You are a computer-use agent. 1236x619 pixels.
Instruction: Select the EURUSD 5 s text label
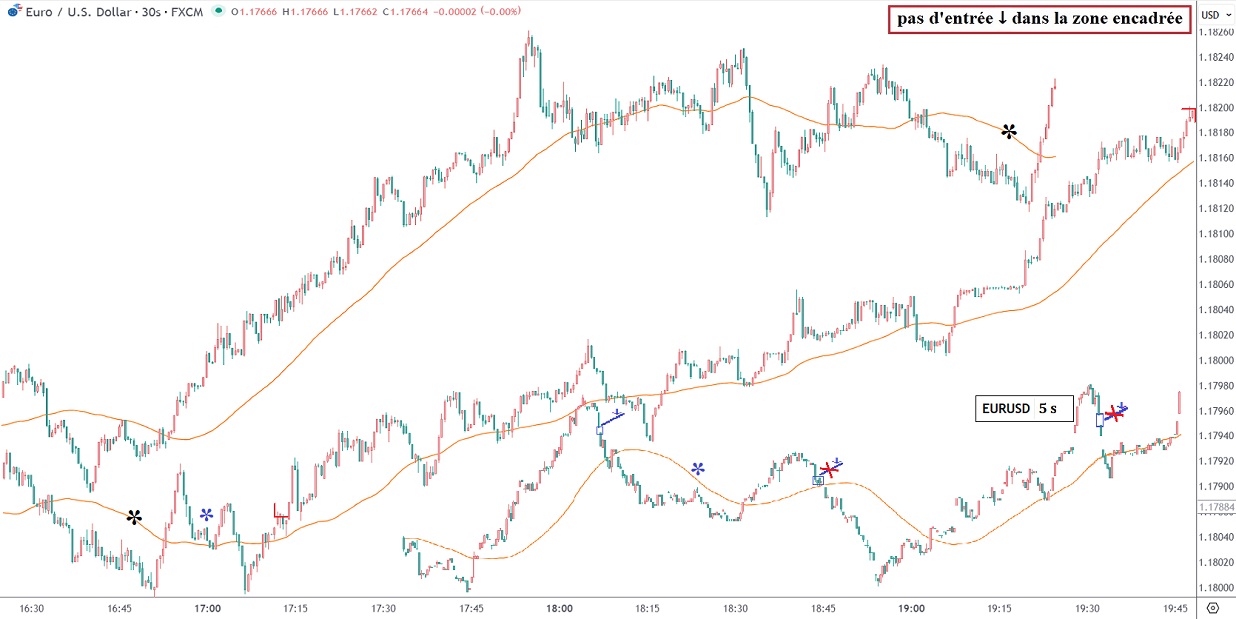point(1025,408)
